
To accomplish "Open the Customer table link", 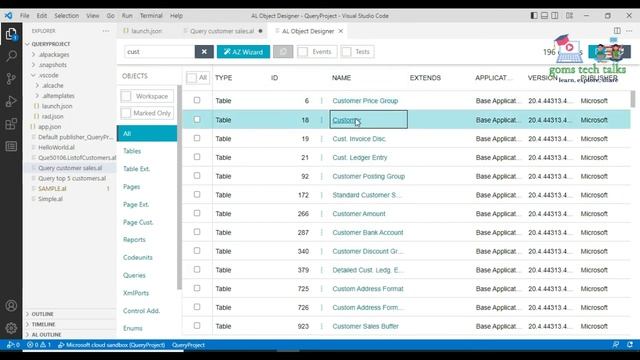I will [x=346, y=120].
